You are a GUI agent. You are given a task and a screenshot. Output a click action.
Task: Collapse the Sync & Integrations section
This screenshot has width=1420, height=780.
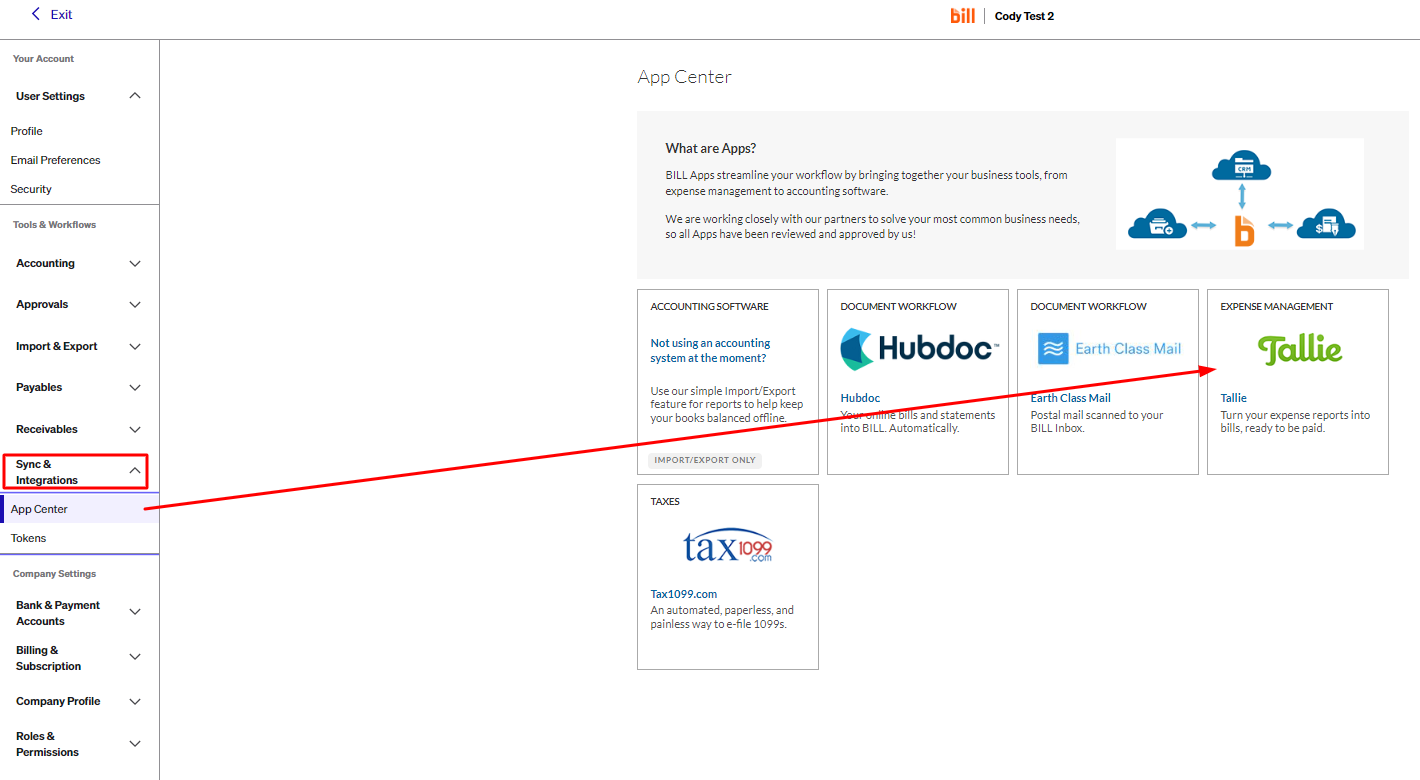[x=135, y=471]
